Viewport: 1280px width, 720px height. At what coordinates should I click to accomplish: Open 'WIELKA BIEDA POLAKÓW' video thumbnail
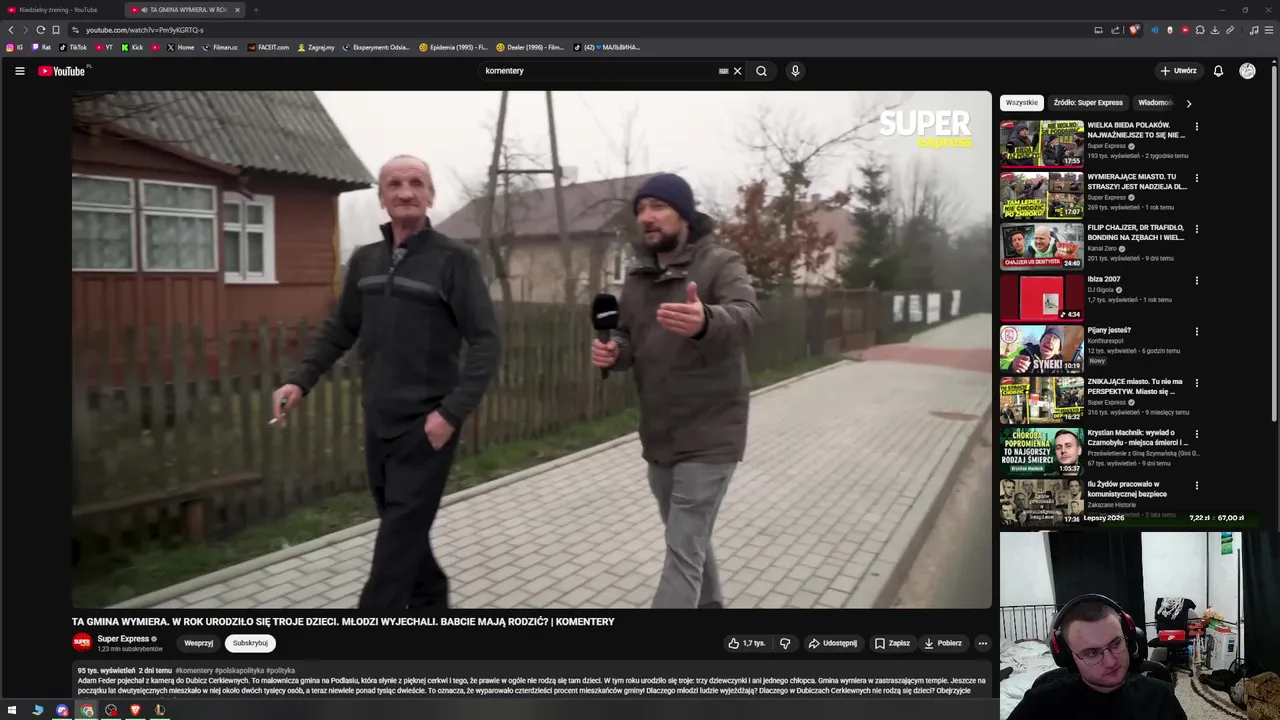pos(1041,143)
